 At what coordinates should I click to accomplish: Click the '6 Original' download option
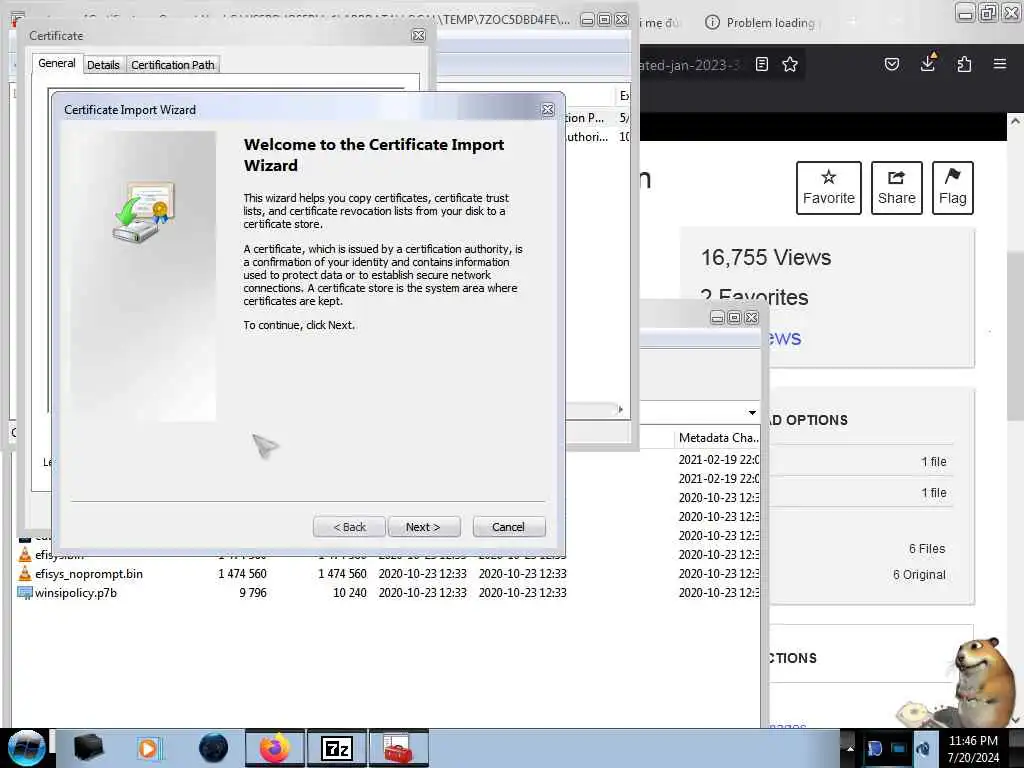919,575
